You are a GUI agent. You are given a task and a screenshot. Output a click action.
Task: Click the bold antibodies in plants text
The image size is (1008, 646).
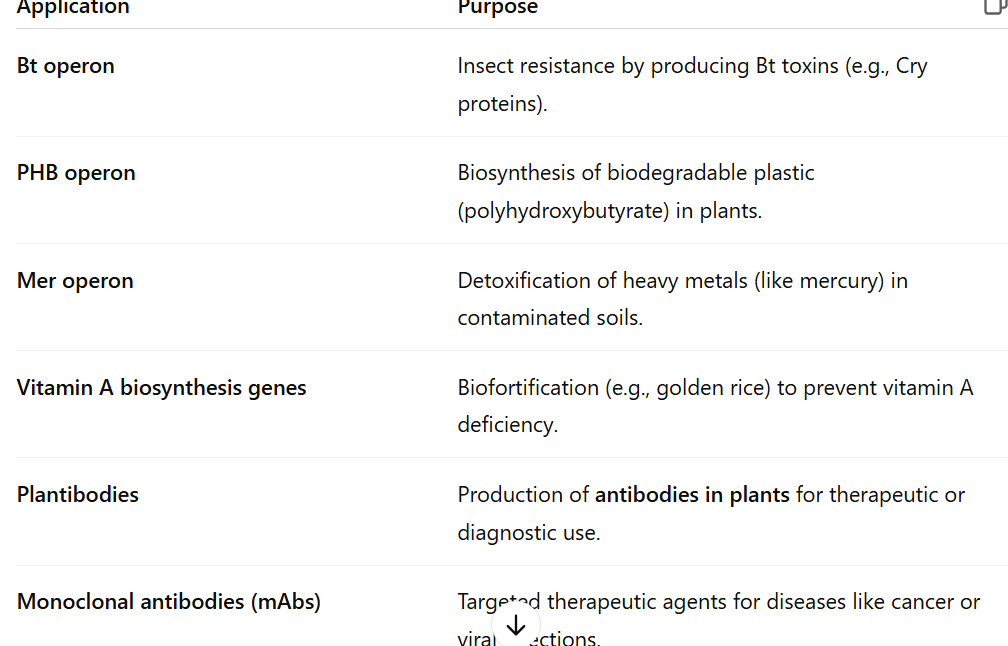tap(692, 495)
